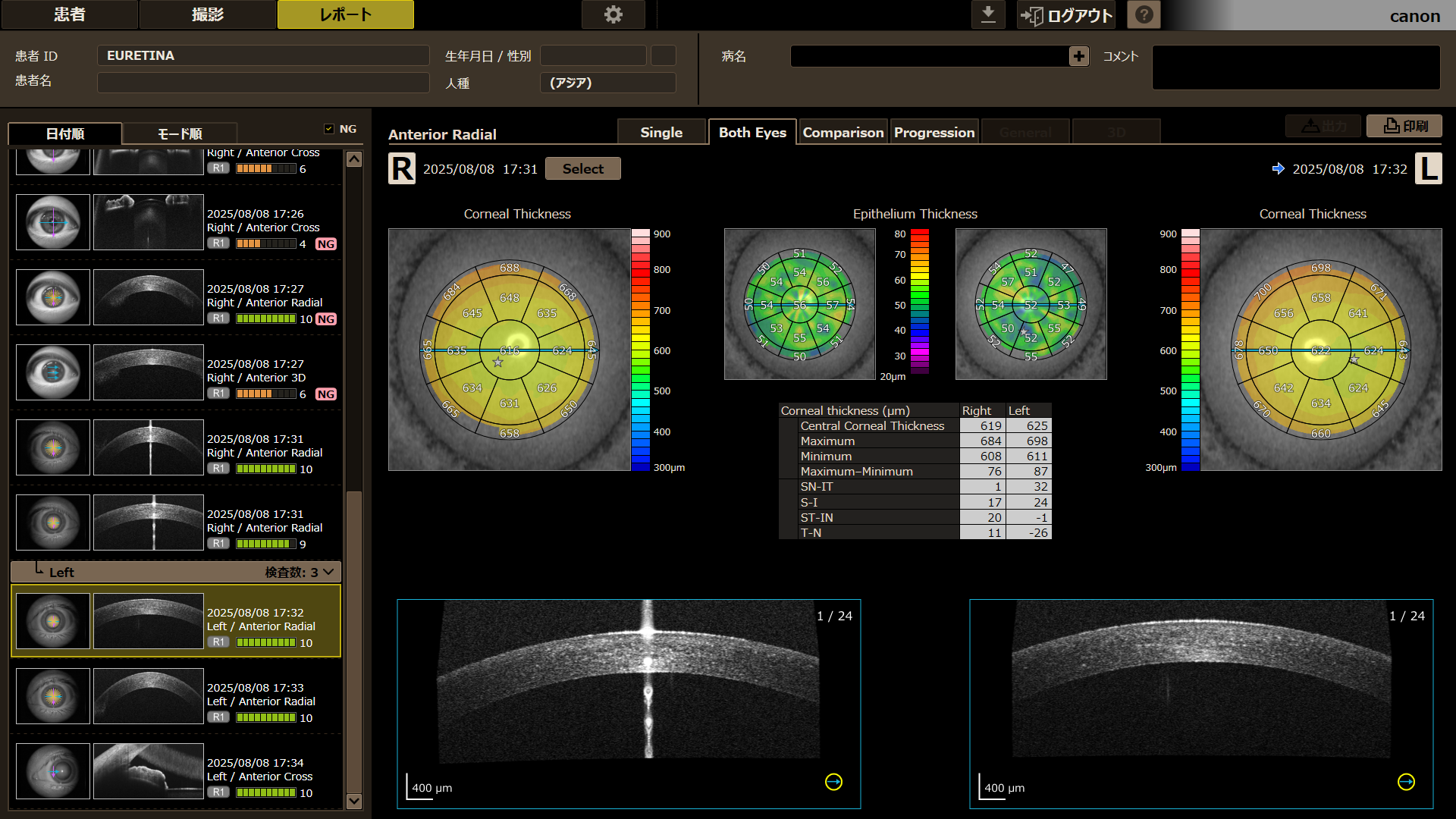Toggle the NG checkbox
This screenshot has width=1456, height=819.
tap(329, 129)
